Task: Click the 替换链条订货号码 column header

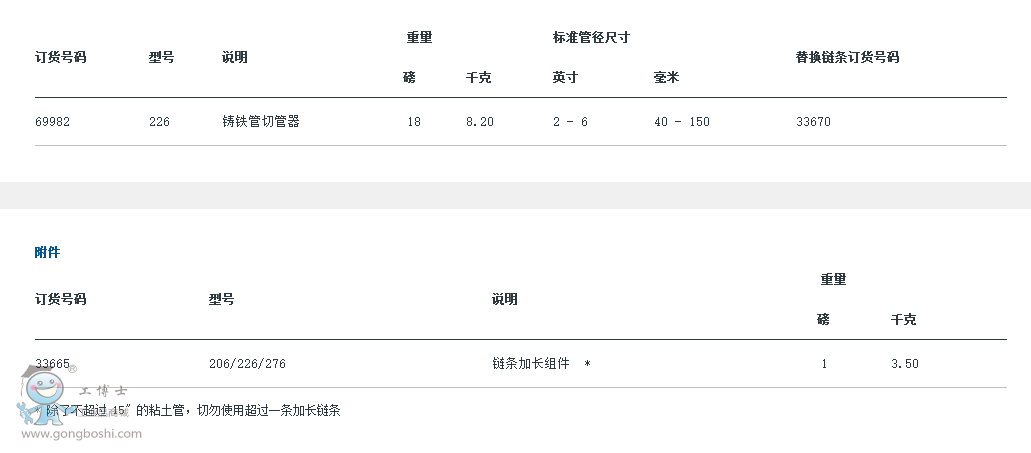Action: [847, 57]
